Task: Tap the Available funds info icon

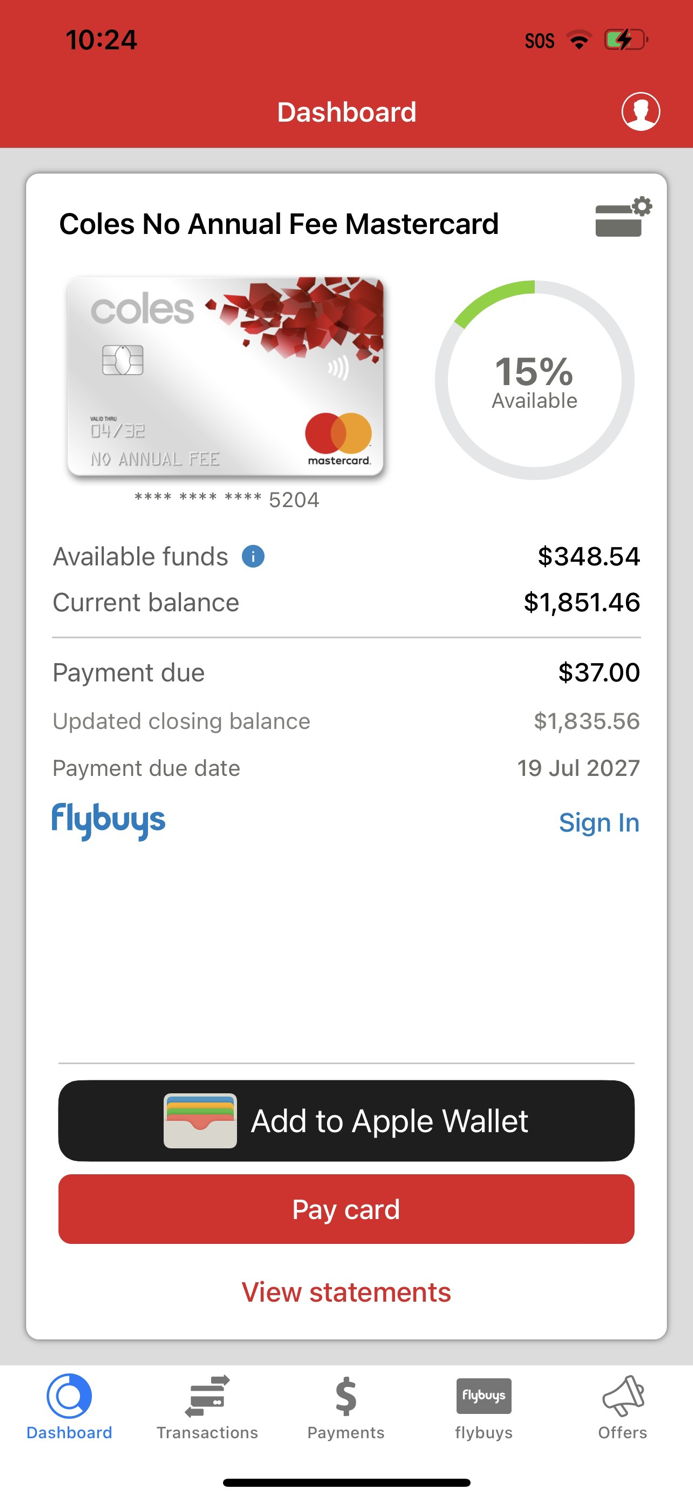Action: (252, 557)
